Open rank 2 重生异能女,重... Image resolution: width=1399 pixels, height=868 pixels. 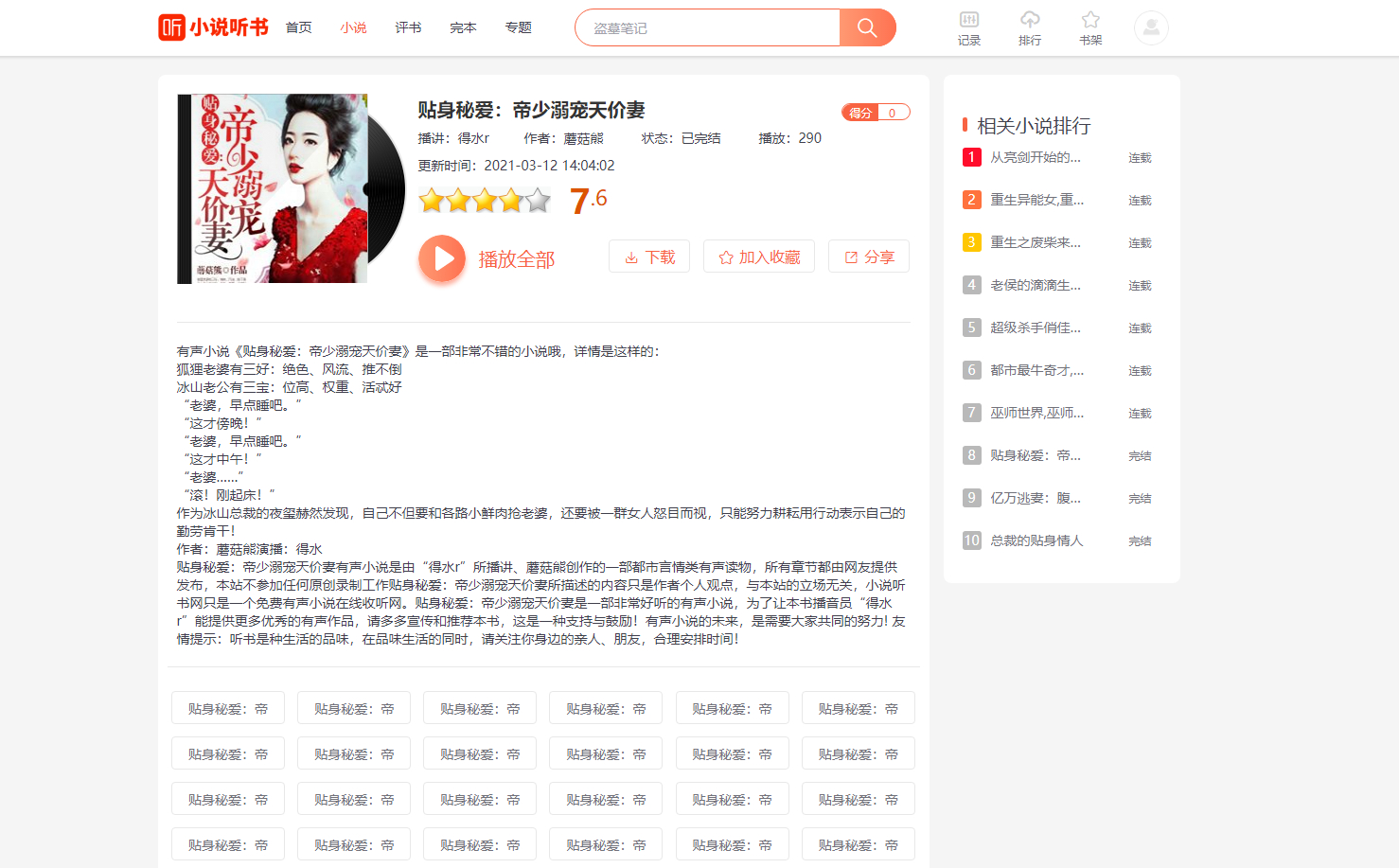coord(1037,200)
